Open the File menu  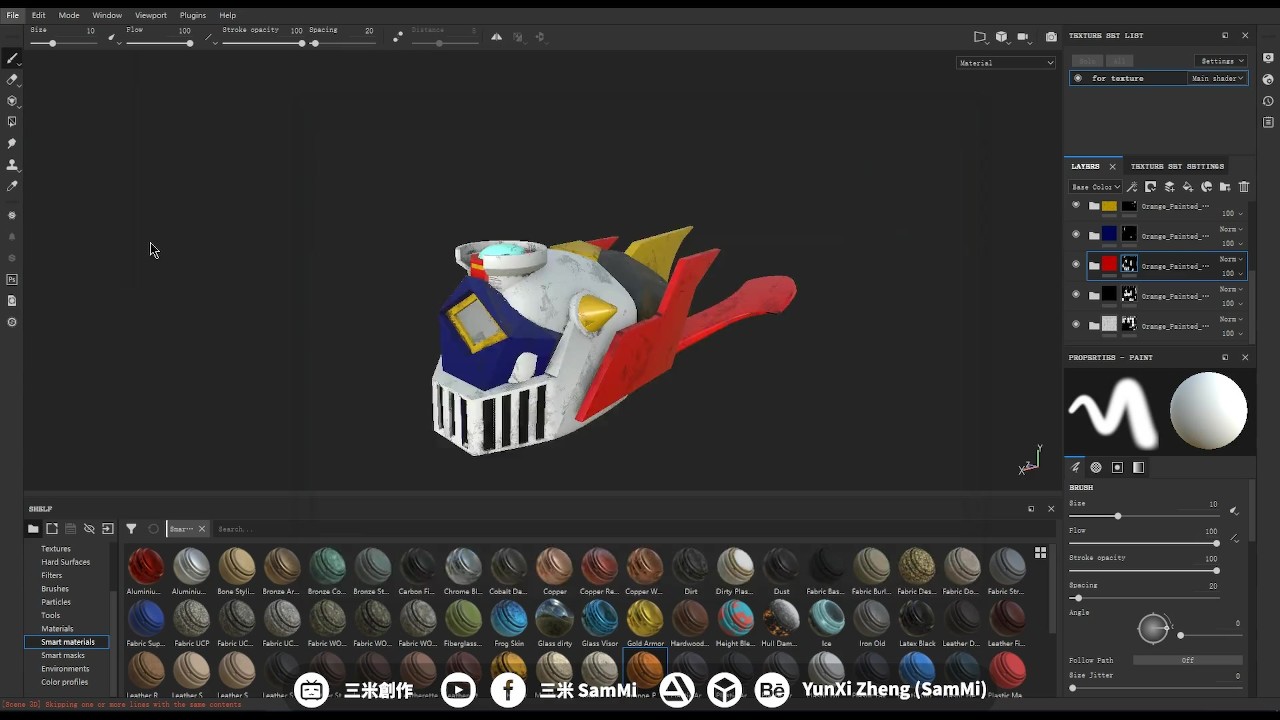pyautogui.click(x=13, y=15)
